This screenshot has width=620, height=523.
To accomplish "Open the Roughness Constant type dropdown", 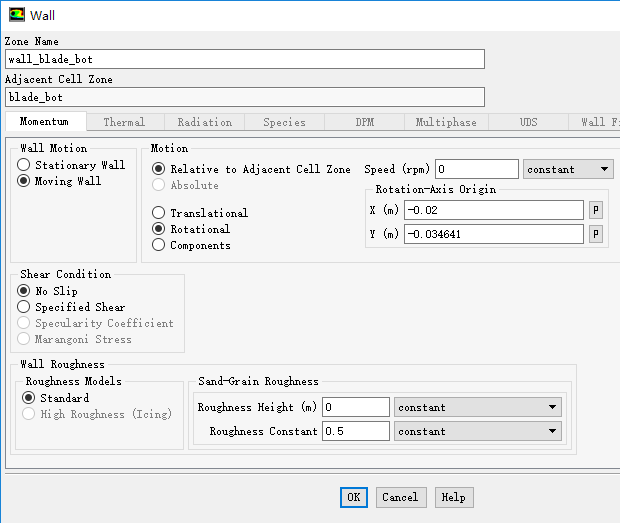I will (477, 431).
